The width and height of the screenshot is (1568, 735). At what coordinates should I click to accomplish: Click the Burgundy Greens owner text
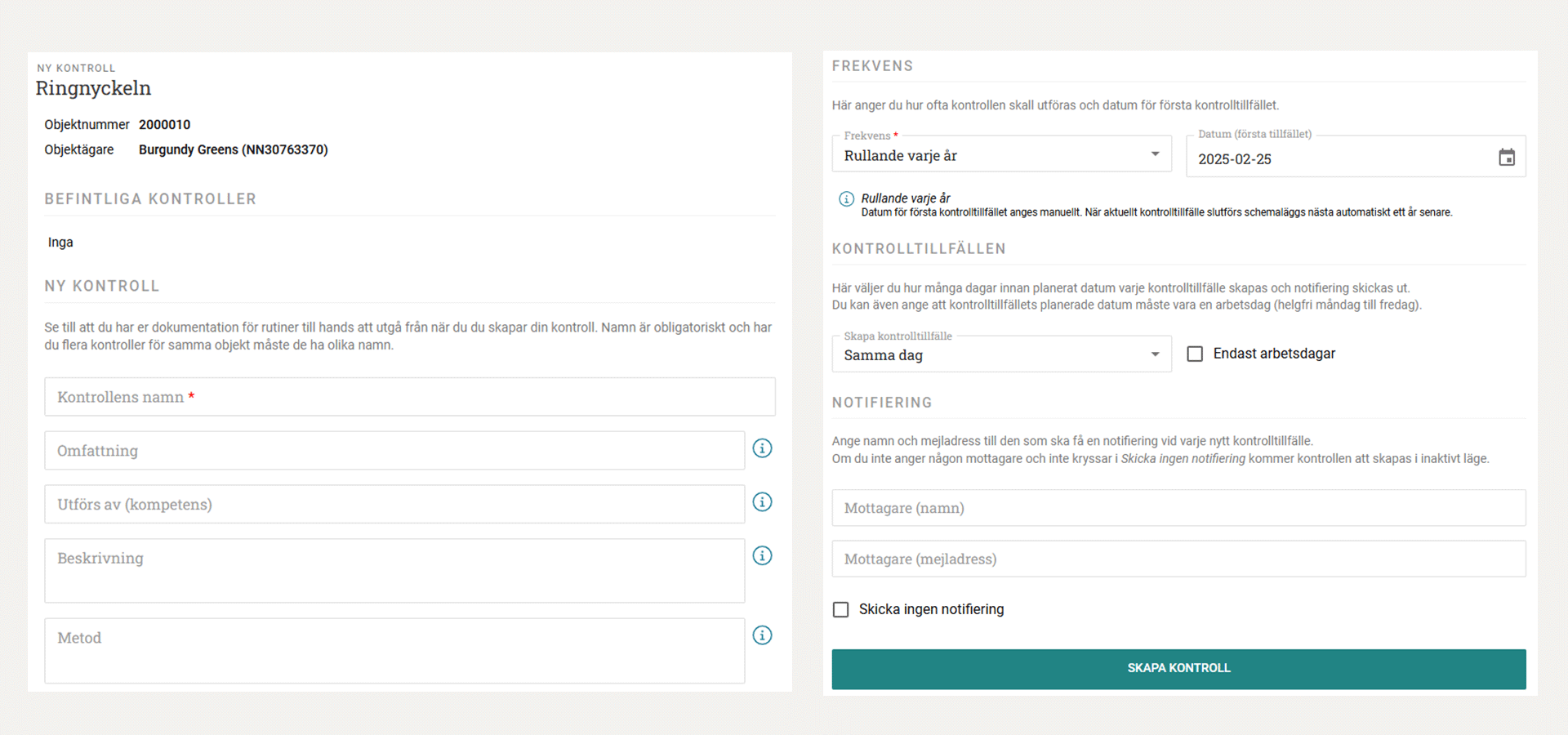pyautogui.click(x=233, y=149)
